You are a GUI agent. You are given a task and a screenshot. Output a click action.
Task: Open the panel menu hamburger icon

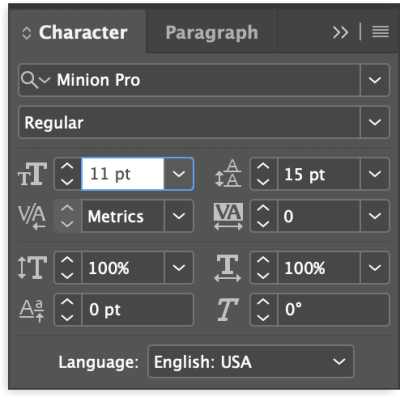point(380,32)
